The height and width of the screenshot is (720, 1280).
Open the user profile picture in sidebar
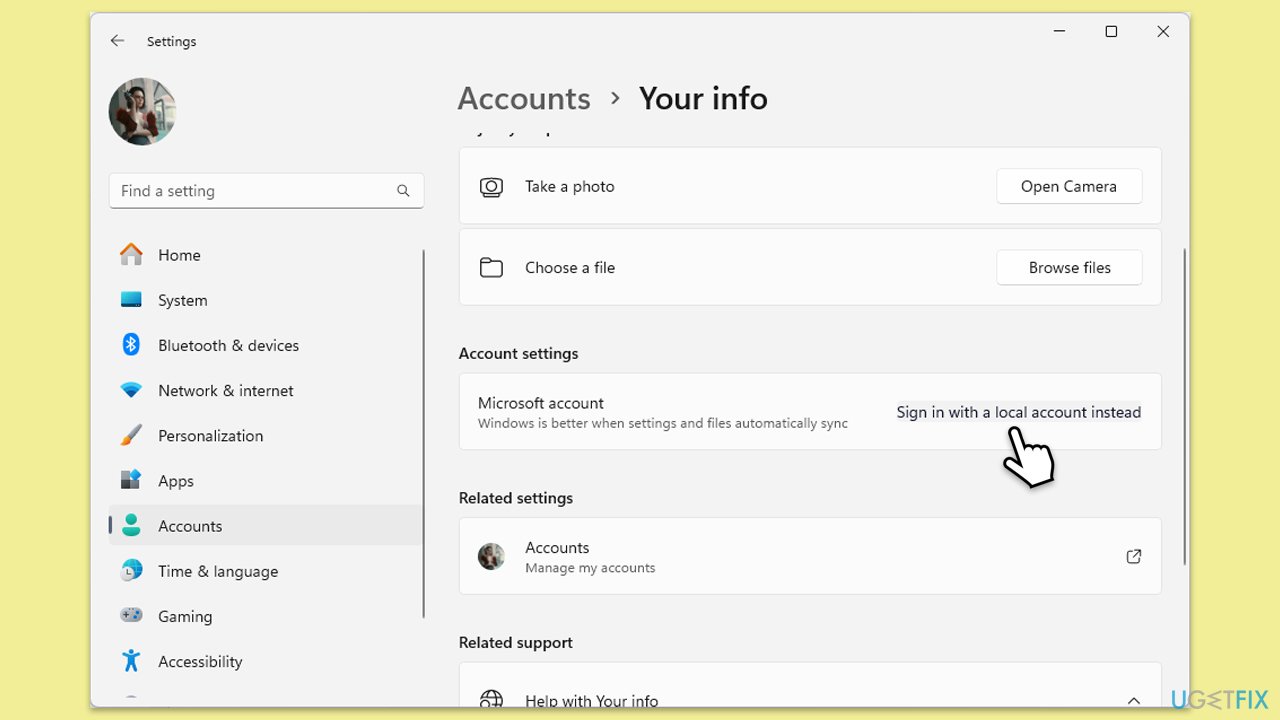pos(142,111)
